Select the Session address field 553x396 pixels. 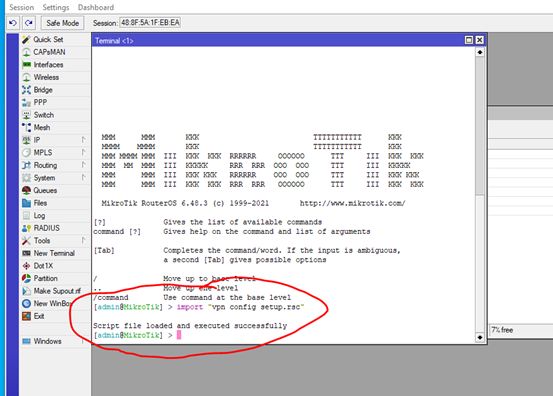150,23
